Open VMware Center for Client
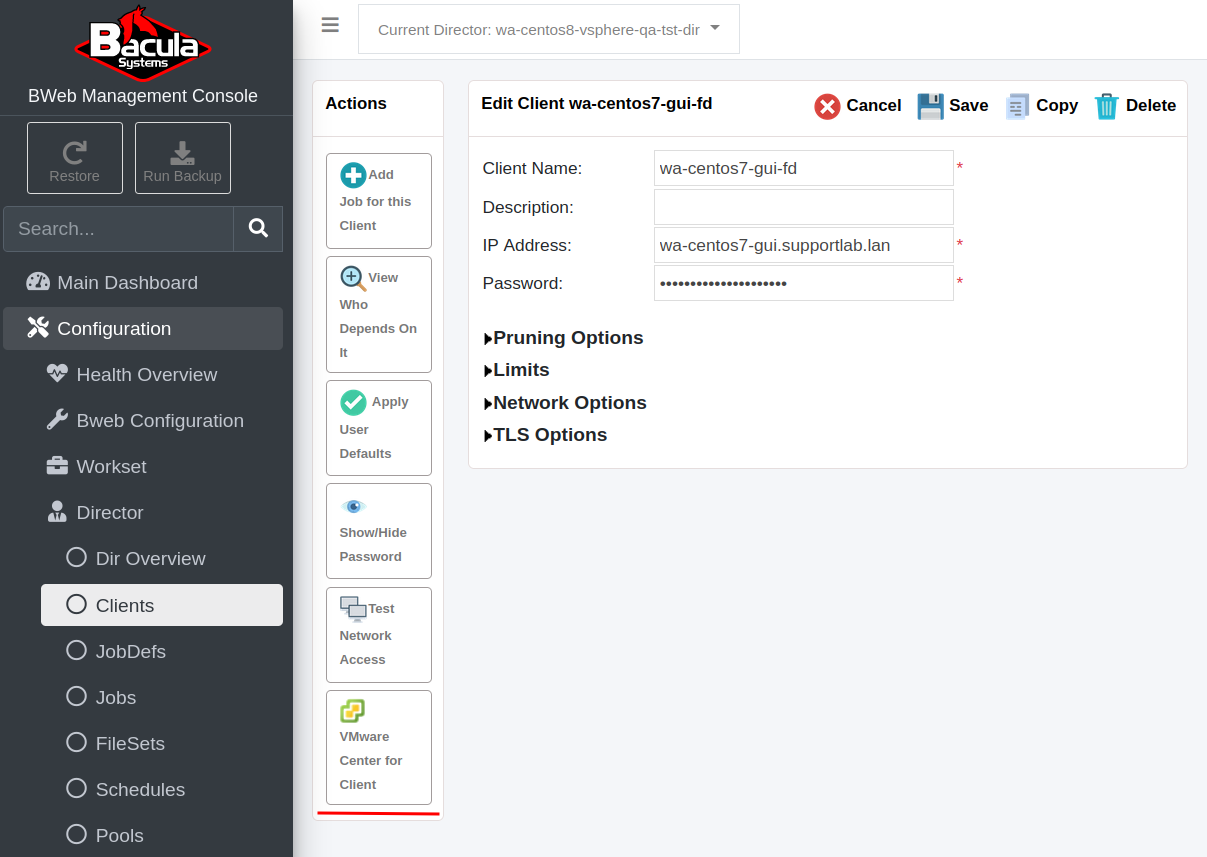The image size is (1207, 857). [379, 747]
